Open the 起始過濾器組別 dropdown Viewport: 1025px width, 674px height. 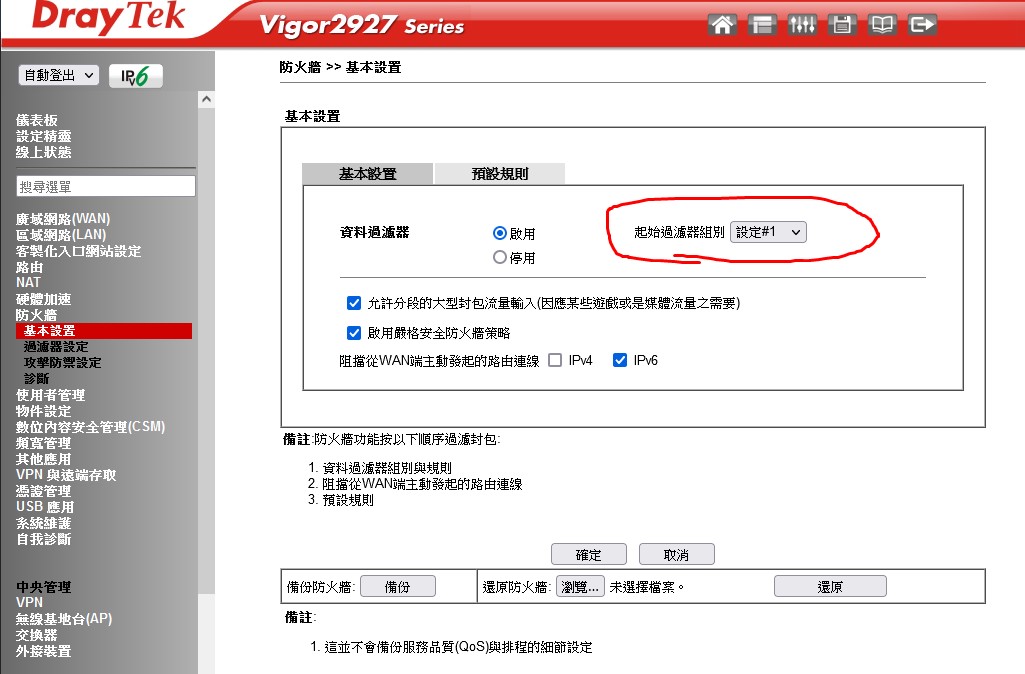pyautogui.click(x=768, y=232)
